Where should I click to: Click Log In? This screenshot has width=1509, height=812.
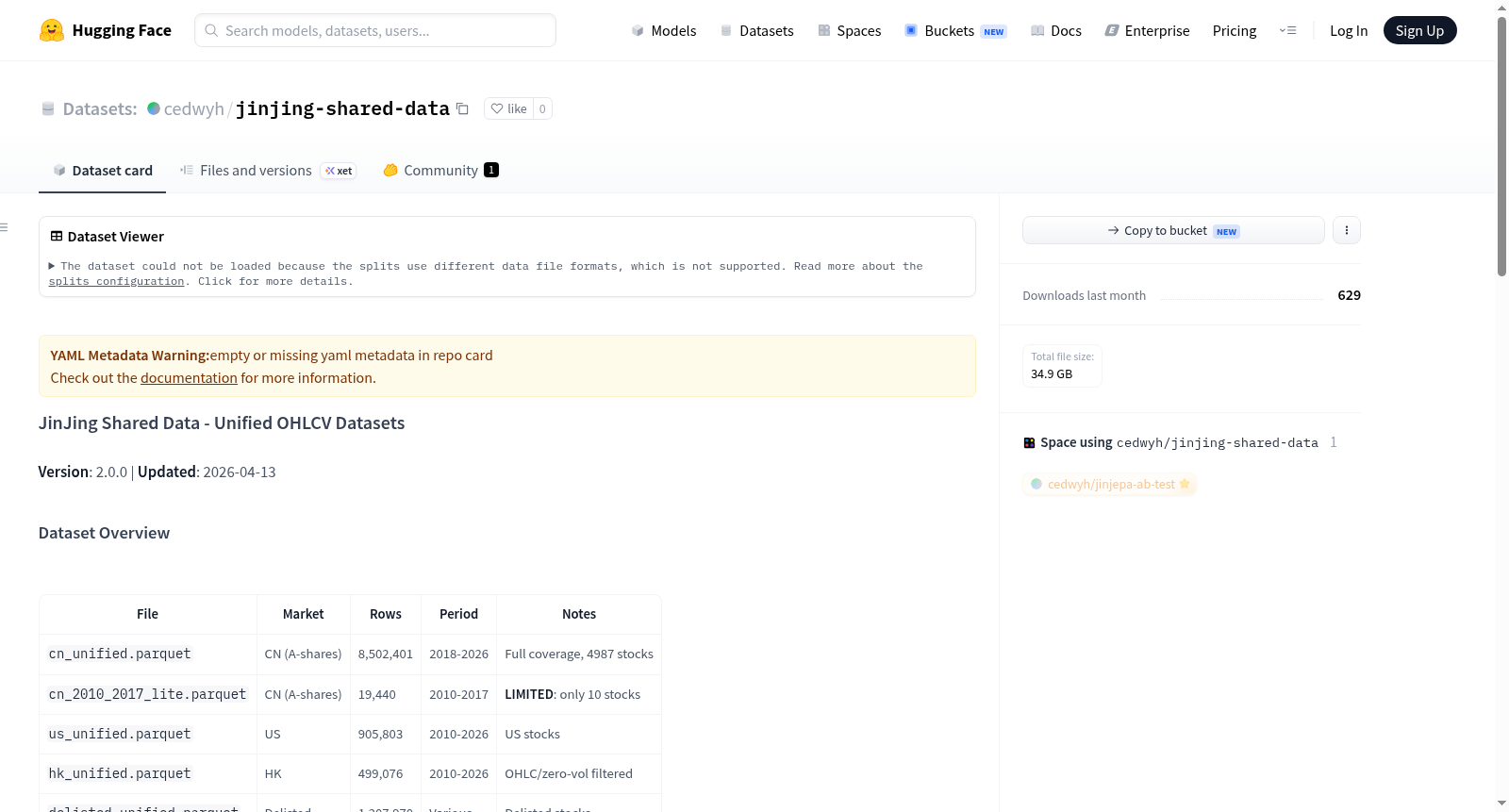[1349, 30]
